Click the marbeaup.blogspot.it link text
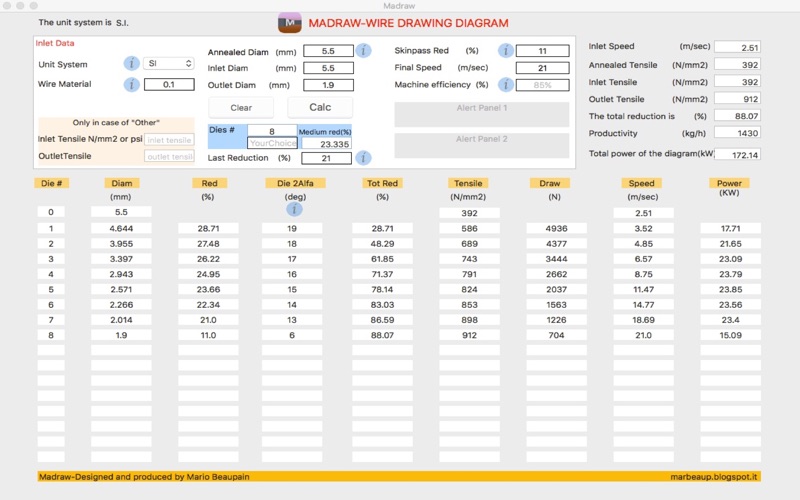This screenshot has height=500, width=800. (x=714, y=477)
